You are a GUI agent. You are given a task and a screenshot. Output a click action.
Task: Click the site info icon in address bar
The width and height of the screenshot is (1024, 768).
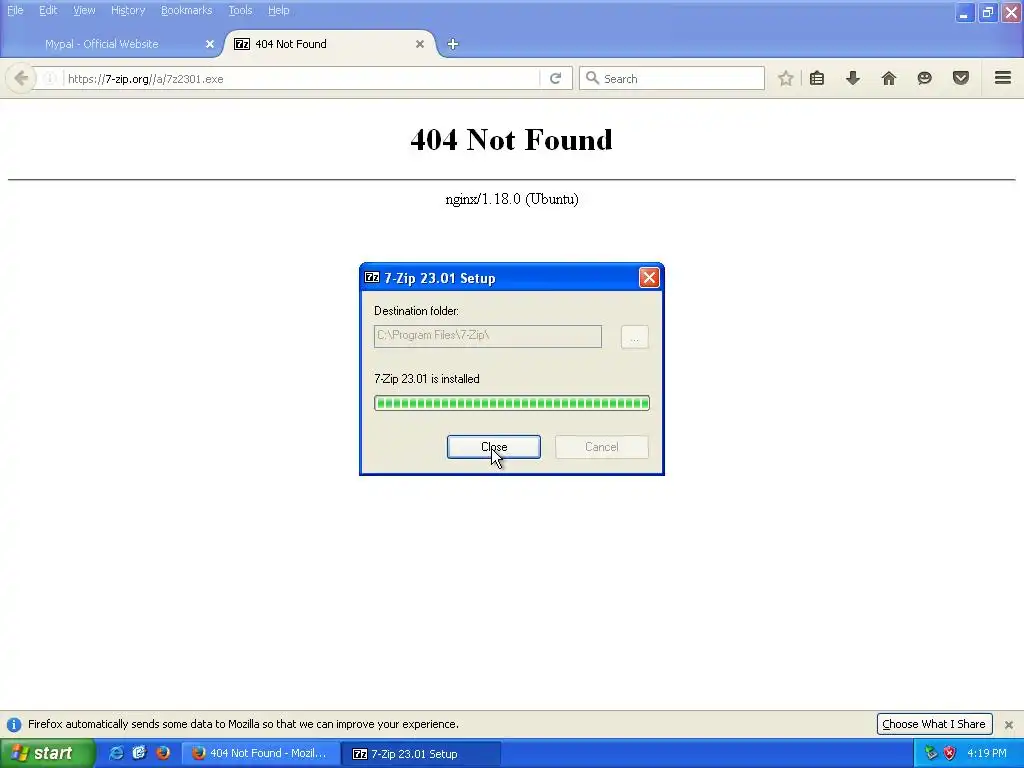pos(49,78)
